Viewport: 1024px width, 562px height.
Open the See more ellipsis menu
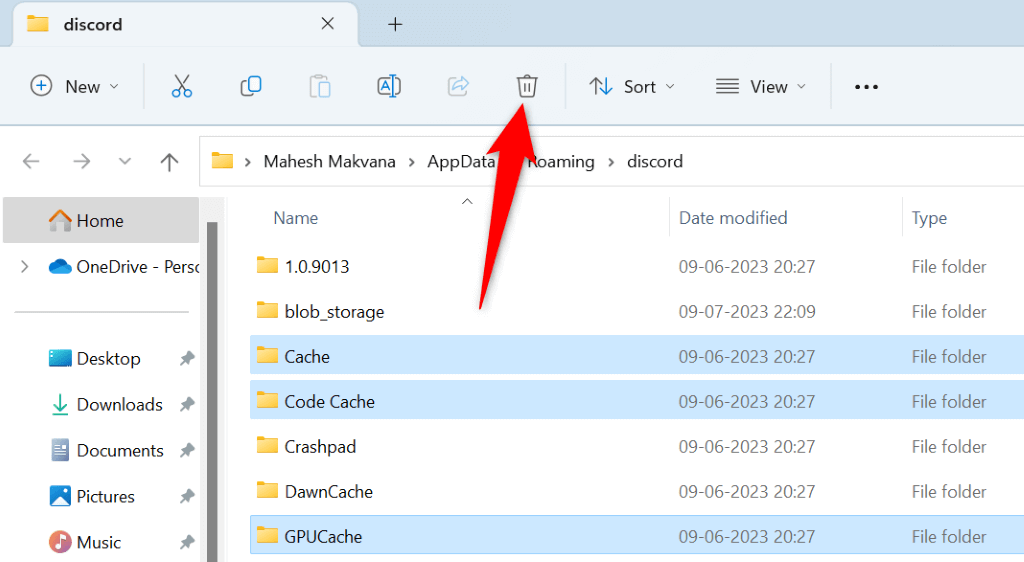[866, 87]
